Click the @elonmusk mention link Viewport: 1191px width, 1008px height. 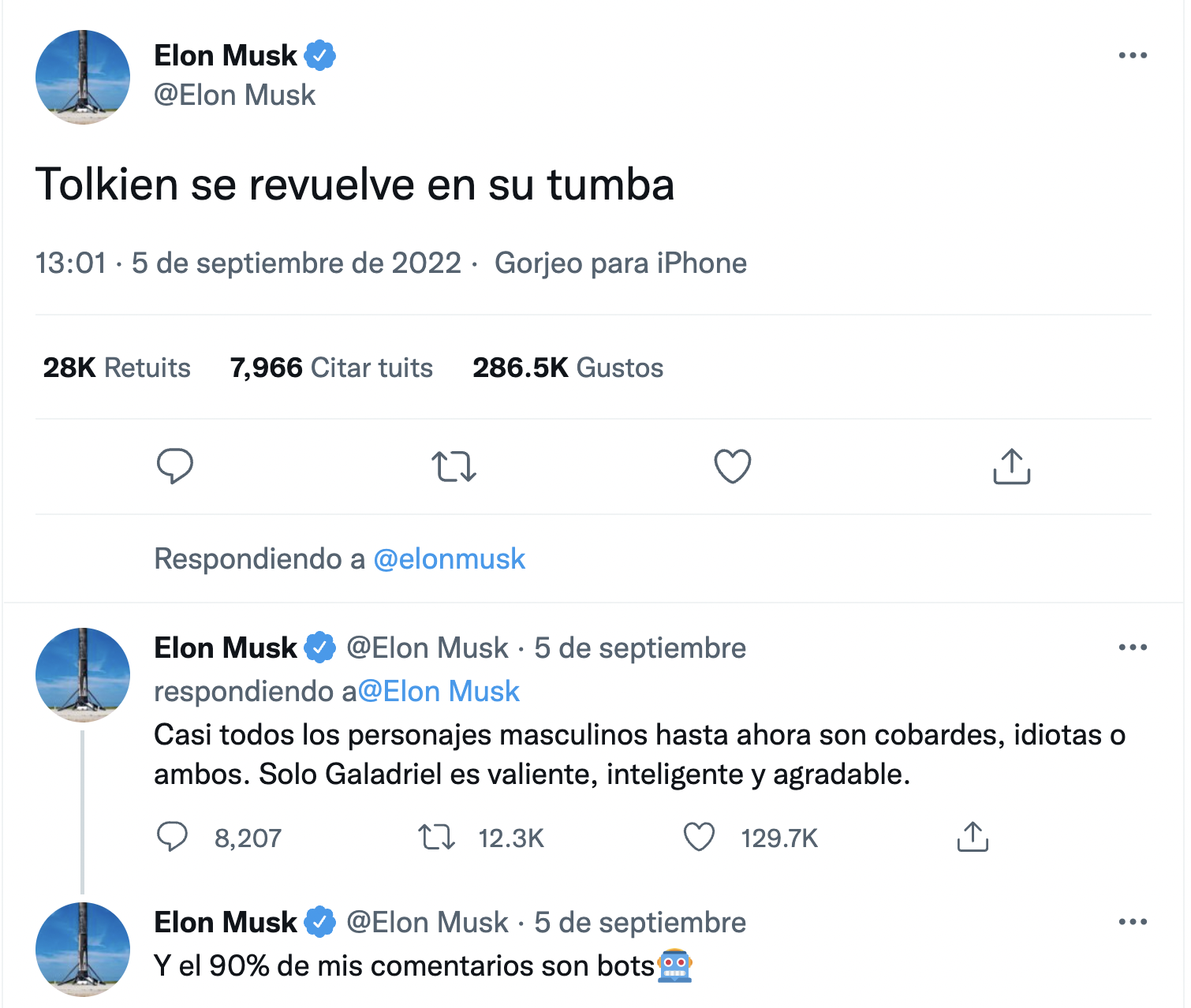449,558
